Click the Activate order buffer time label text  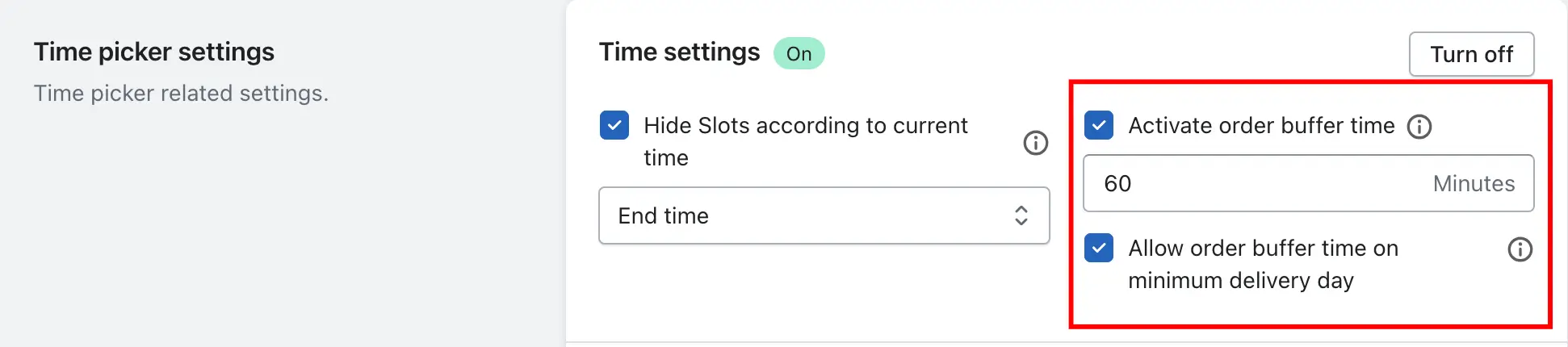1261,125
